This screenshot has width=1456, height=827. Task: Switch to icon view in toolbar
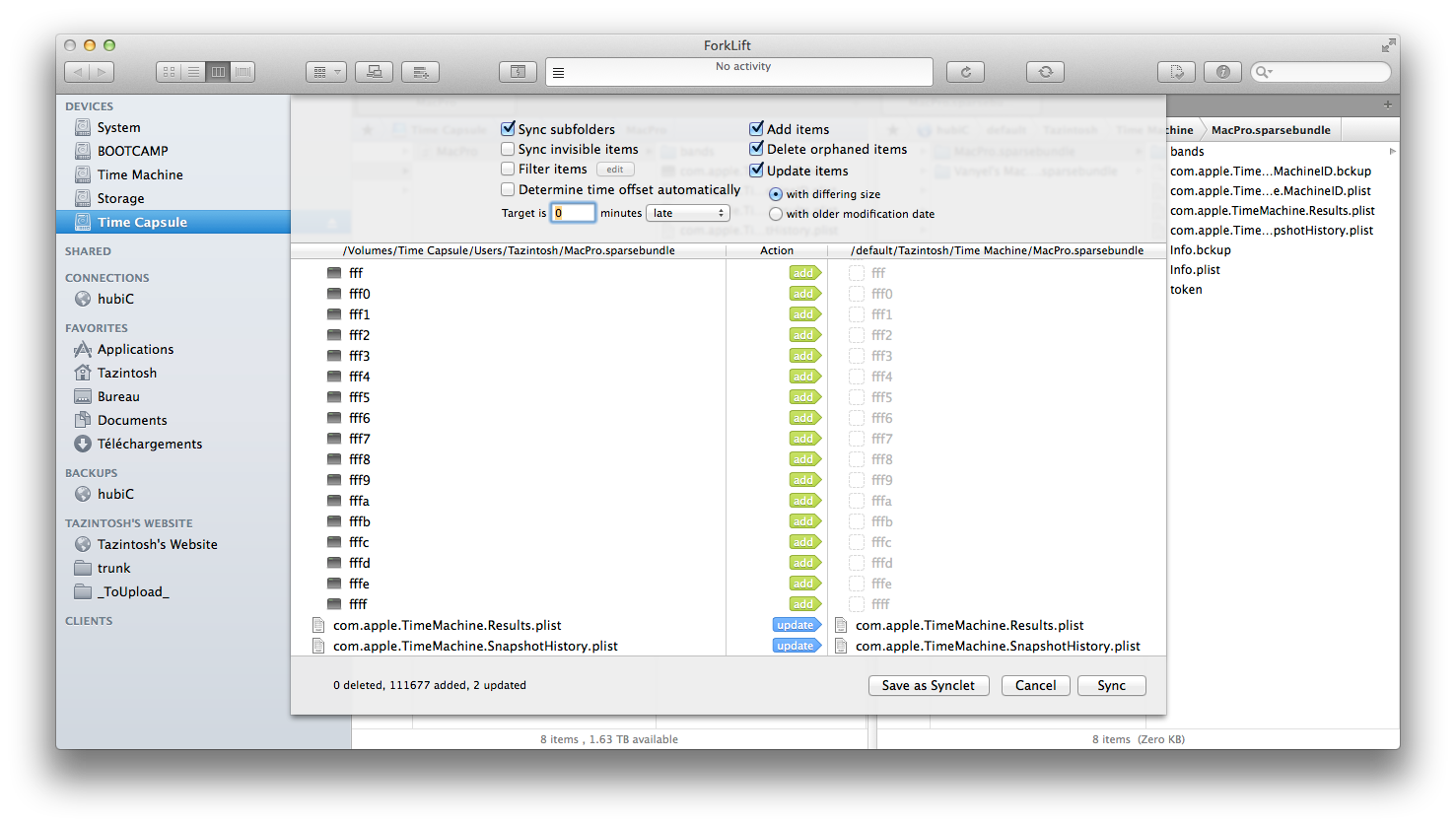169,72
